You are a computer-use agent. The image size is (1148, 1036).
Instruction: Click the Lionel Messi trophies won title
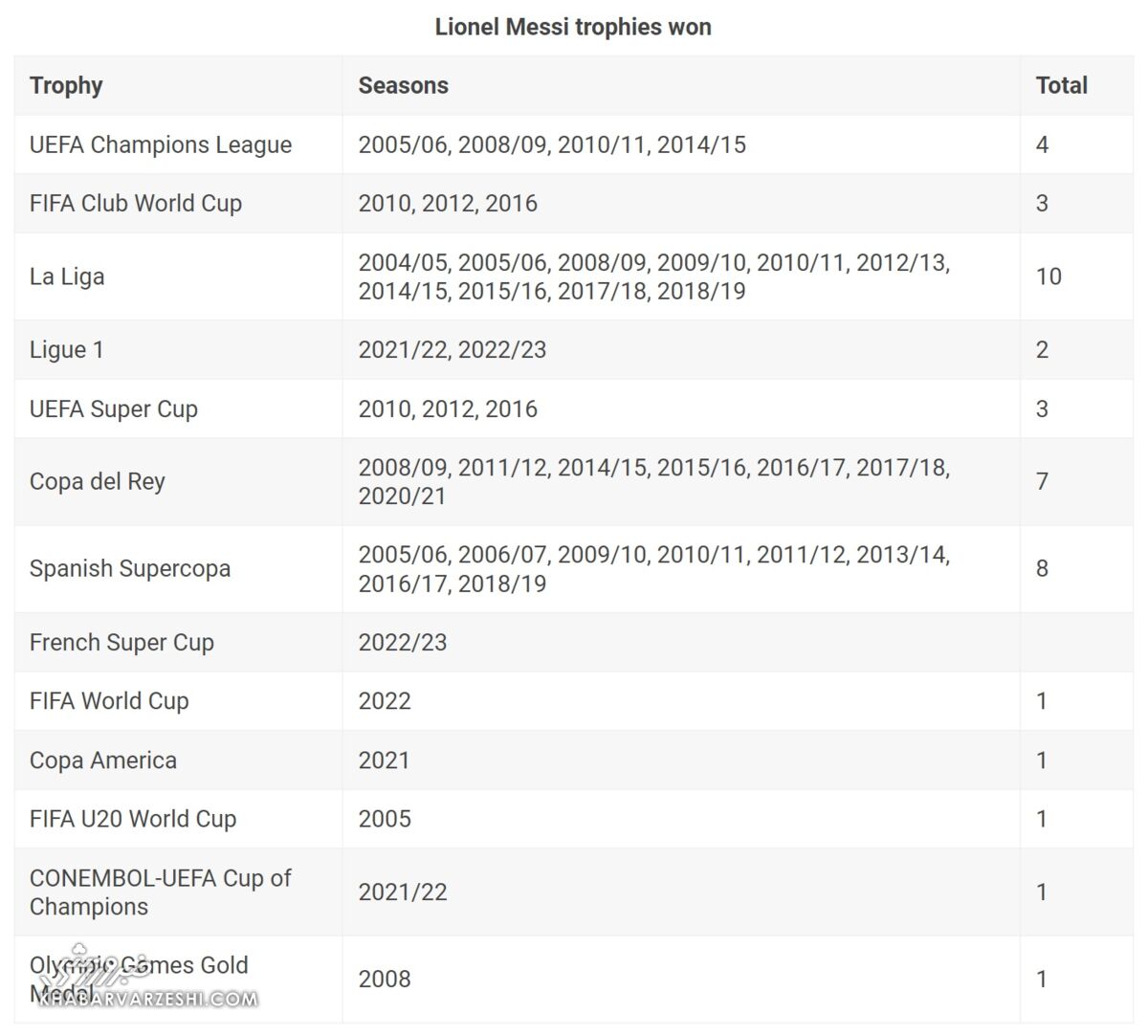point(573,27)
